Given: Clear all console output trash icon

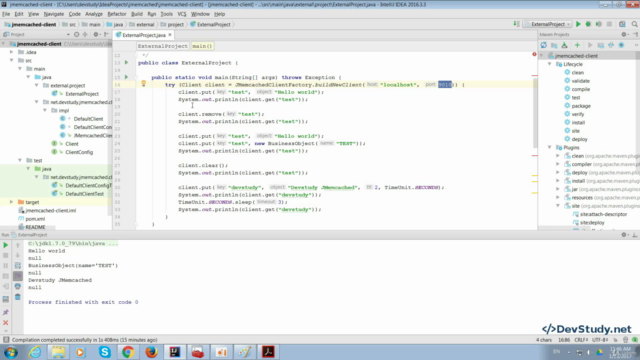Looking at the screenshot, I should (x=18, y=297).
